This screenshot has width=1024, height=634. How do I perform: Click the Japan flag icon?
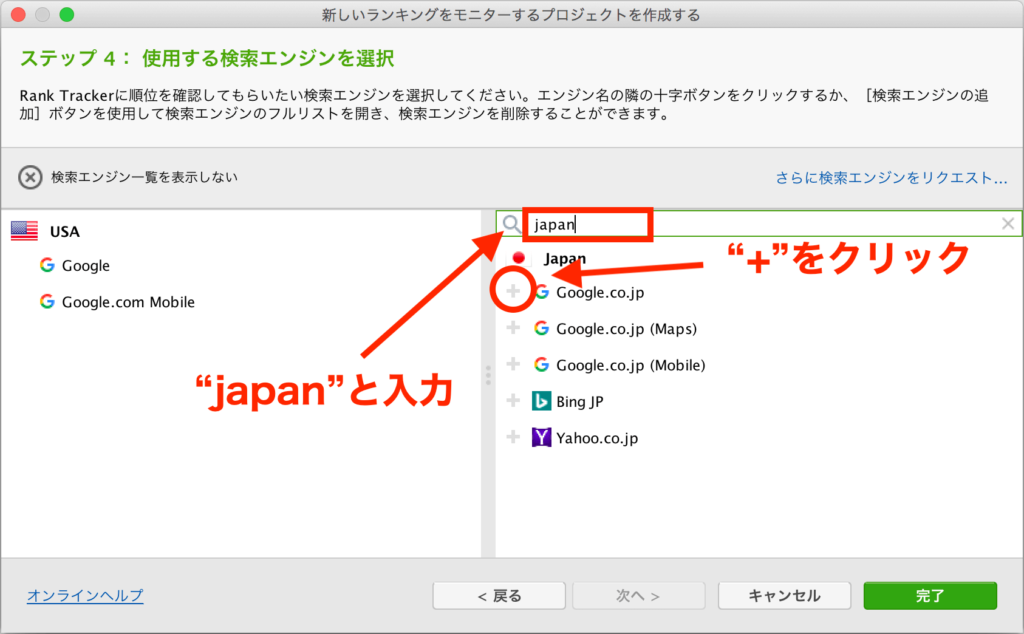(519, 258)
